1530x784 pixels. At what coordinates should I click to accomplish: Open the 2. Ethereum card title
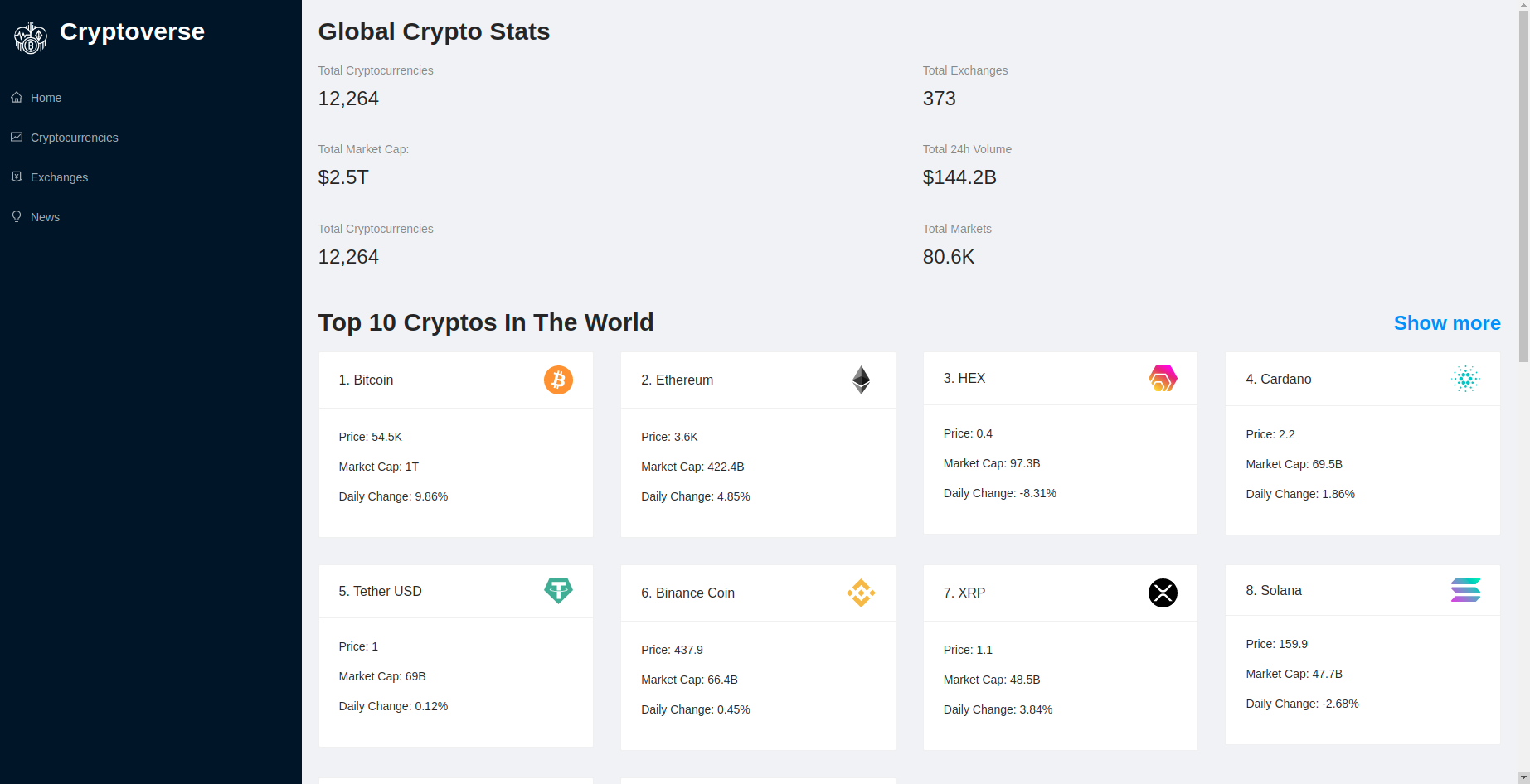(x=677, y=380)
